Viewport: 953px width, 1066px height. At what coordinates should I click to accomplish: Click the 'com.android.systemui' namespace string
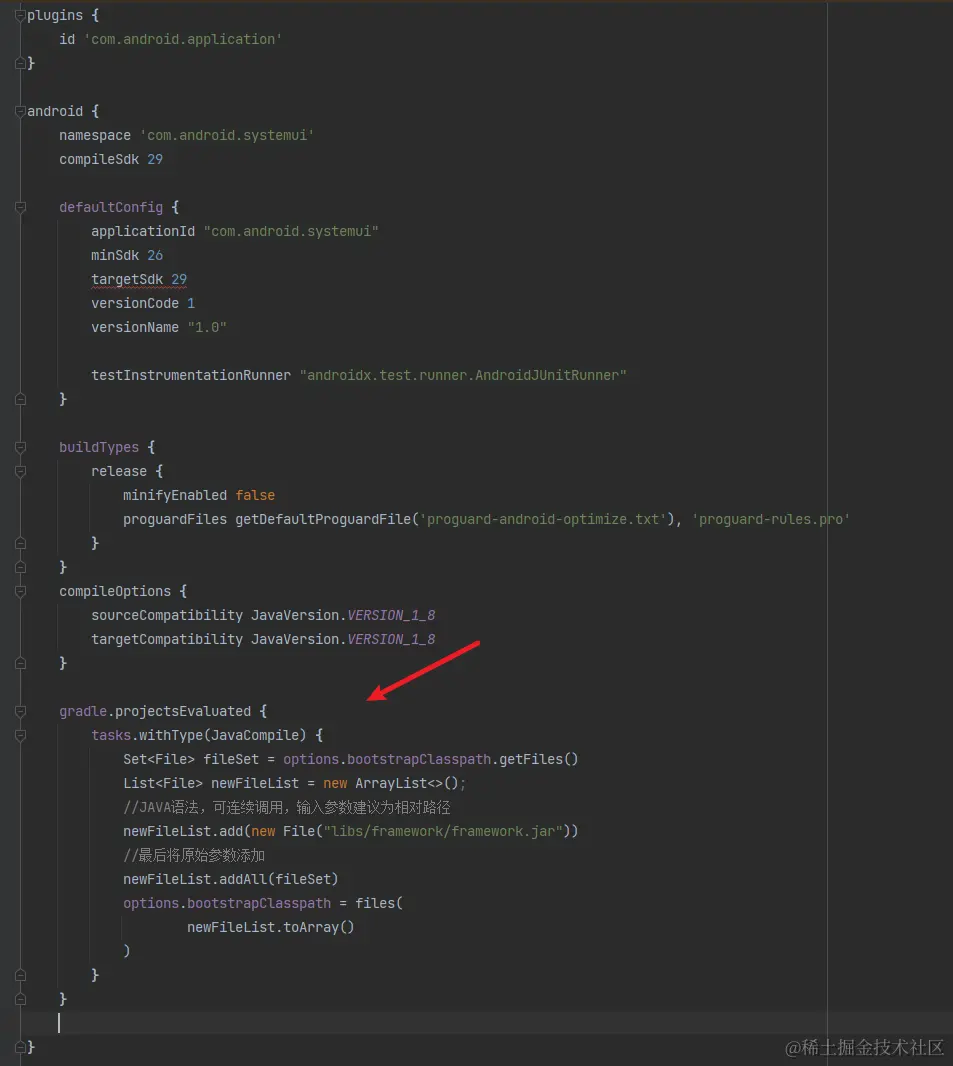226,135
